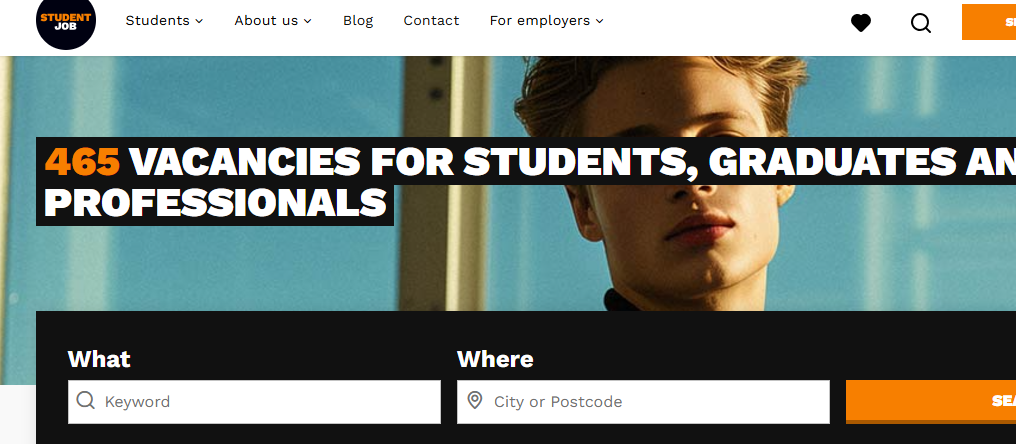Click the StudentJob logo
This screenshot has width=1016, height=444.
click(65, 21)
